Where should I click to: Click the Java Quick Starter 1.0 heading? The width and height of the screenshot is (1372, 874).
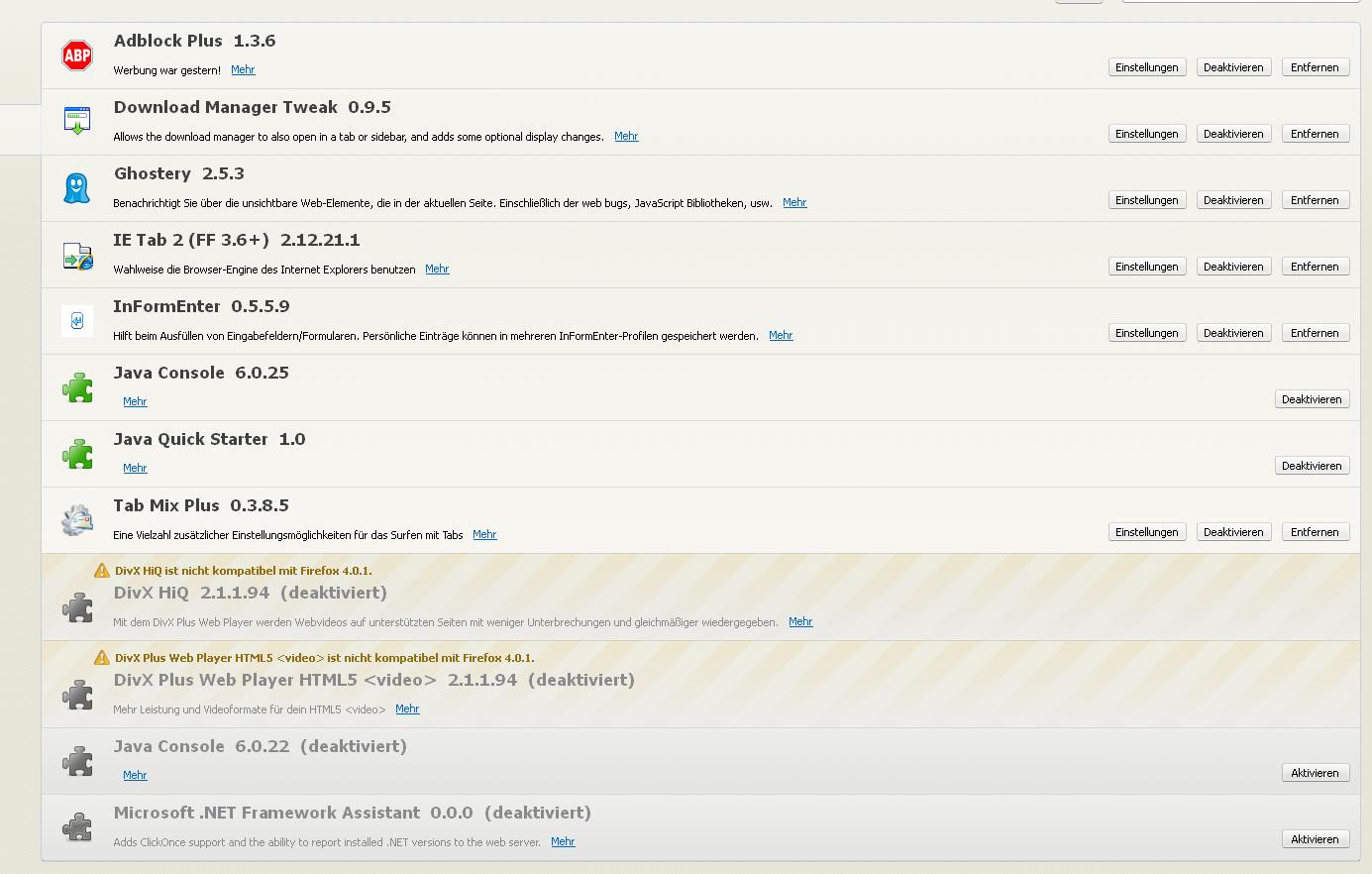click(210, 439)
